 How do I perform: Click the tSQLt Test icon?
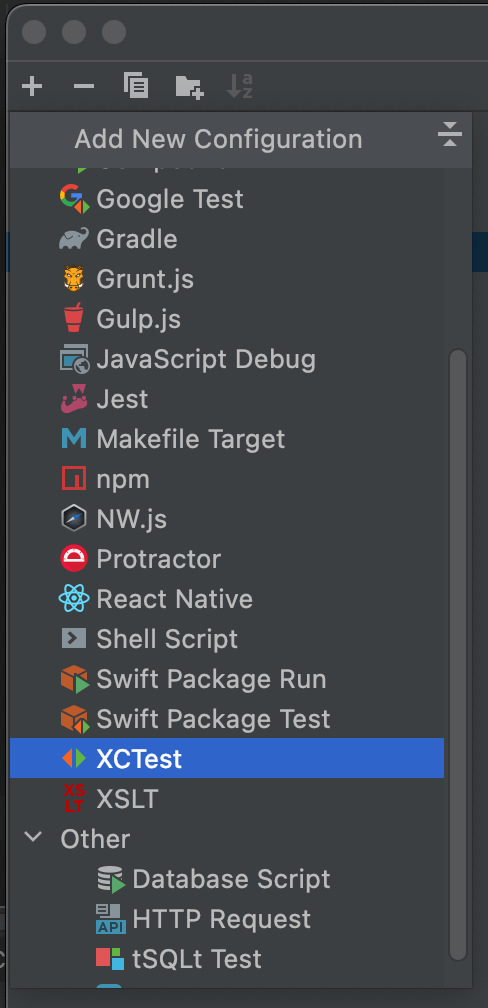pyautogui.click(x=110, y=958)
